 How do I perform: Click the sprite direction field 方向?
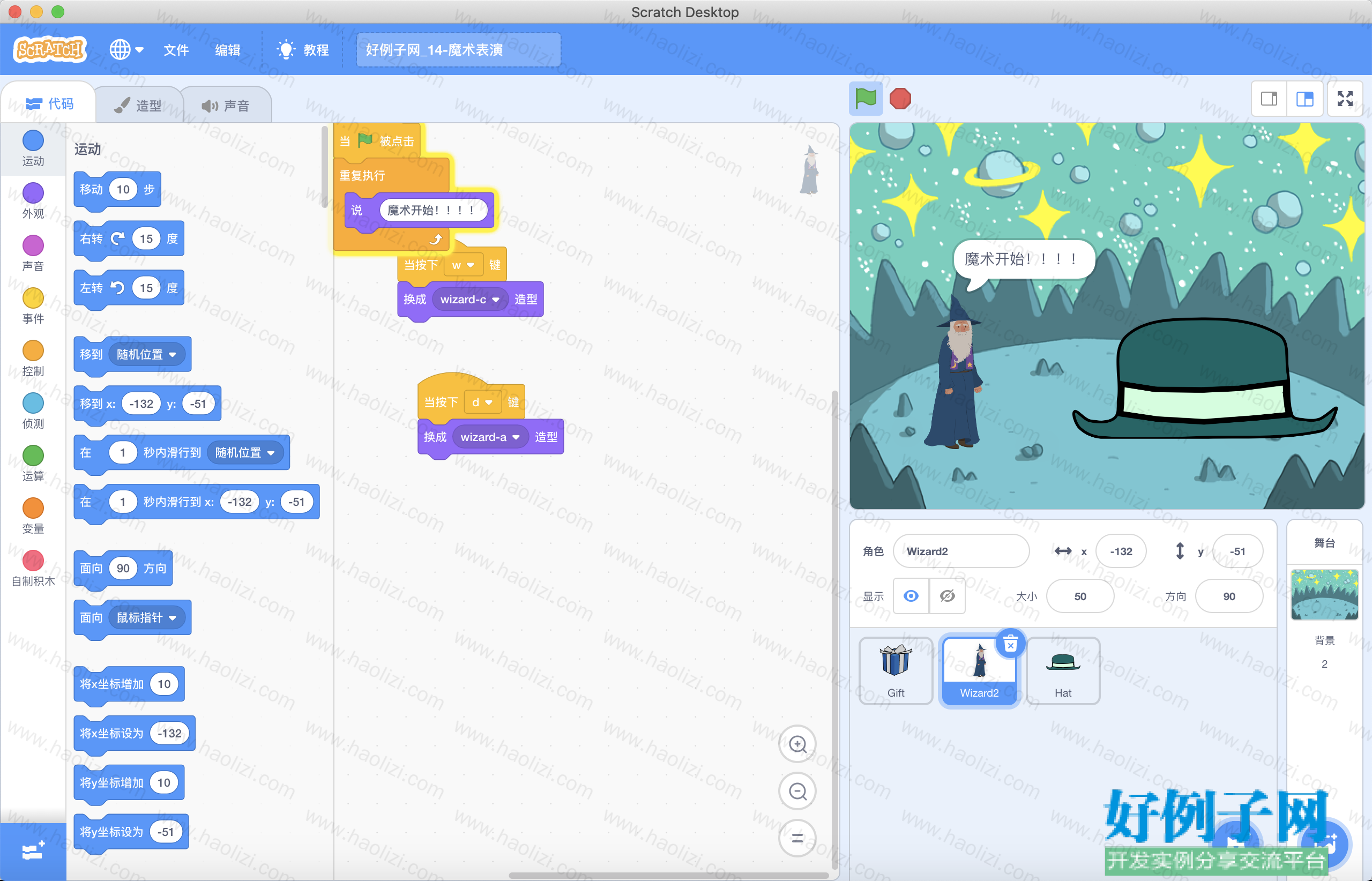(x=1229, y=596)
